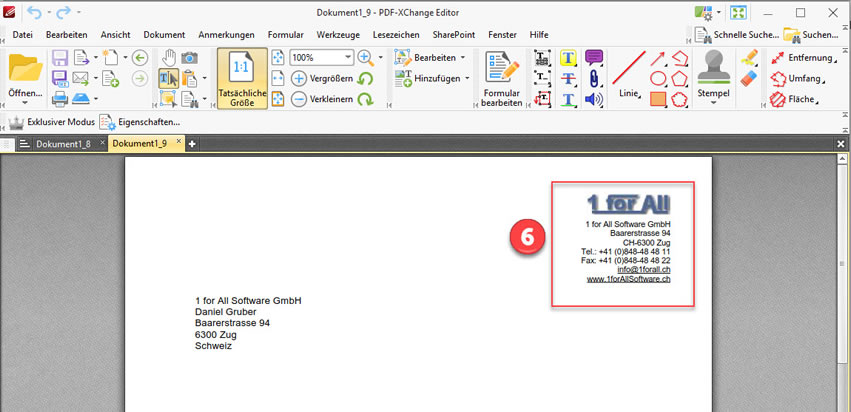The width and height of the screenshot is (851, 412).
Task: Select the Text Box tool
Action: [x=542, y=79]
